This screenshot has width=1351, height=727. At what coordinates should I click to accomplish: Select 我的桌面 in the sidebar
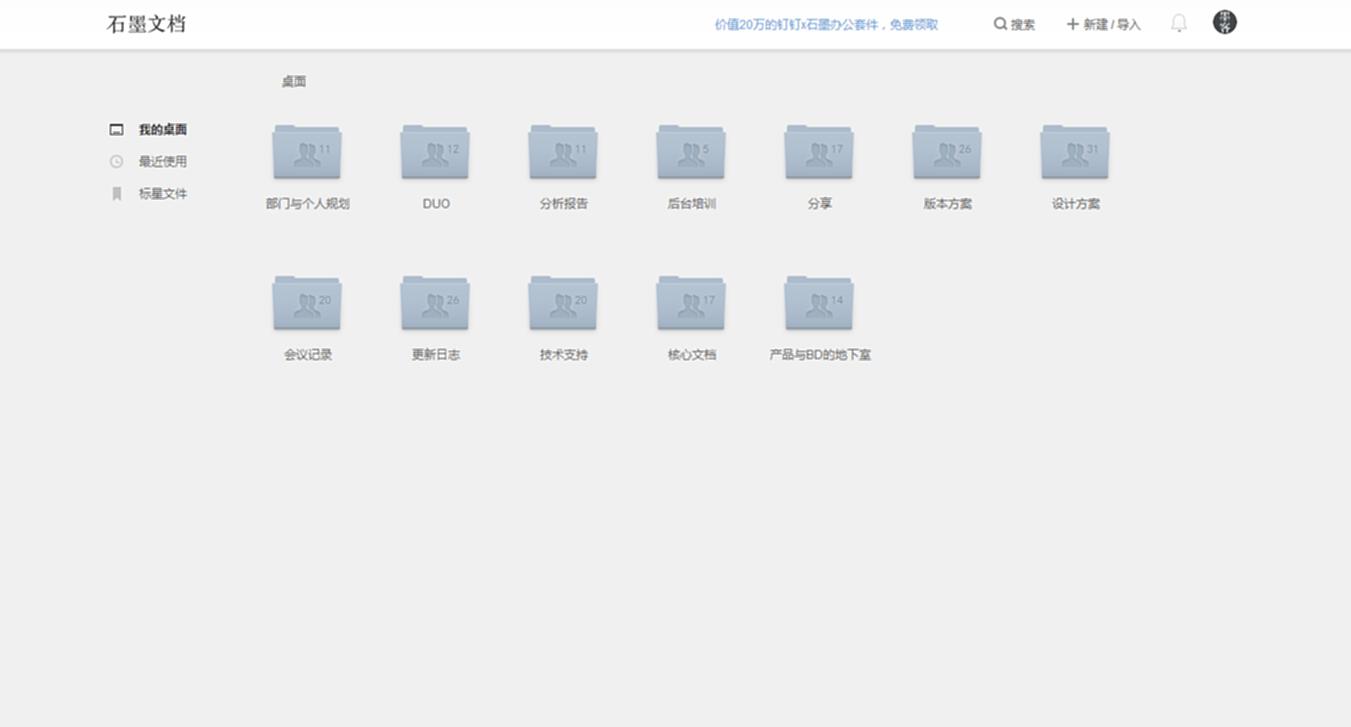[x=162, y=130]
